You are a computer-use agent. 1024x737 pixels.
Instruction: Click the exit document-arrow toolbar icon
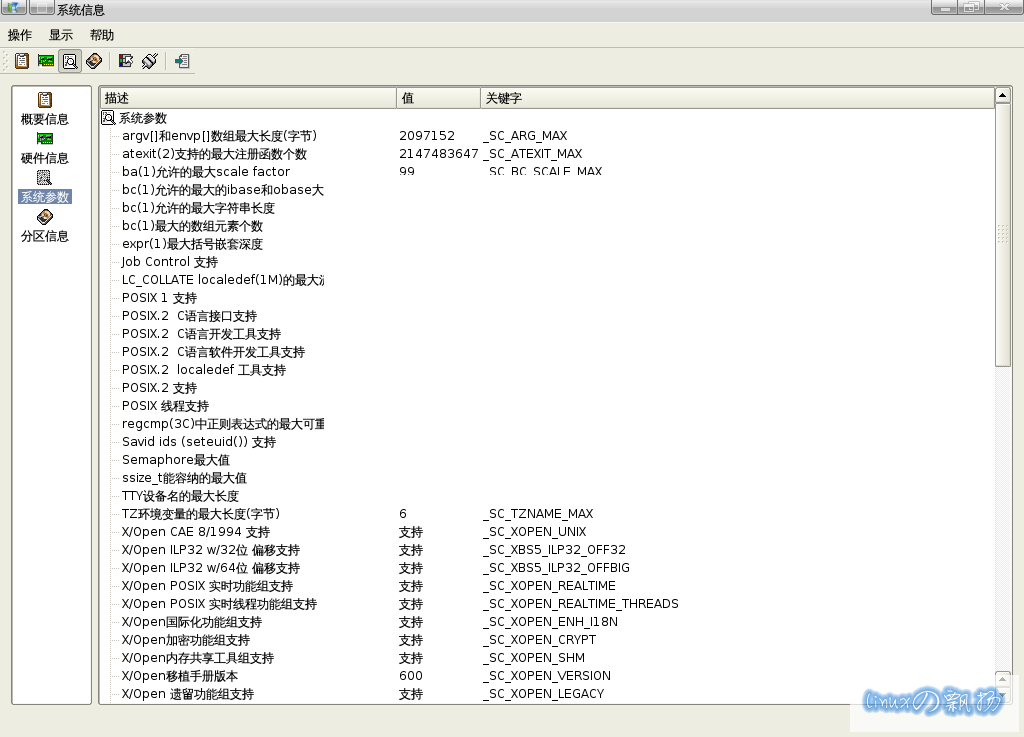tap(182, 61)
